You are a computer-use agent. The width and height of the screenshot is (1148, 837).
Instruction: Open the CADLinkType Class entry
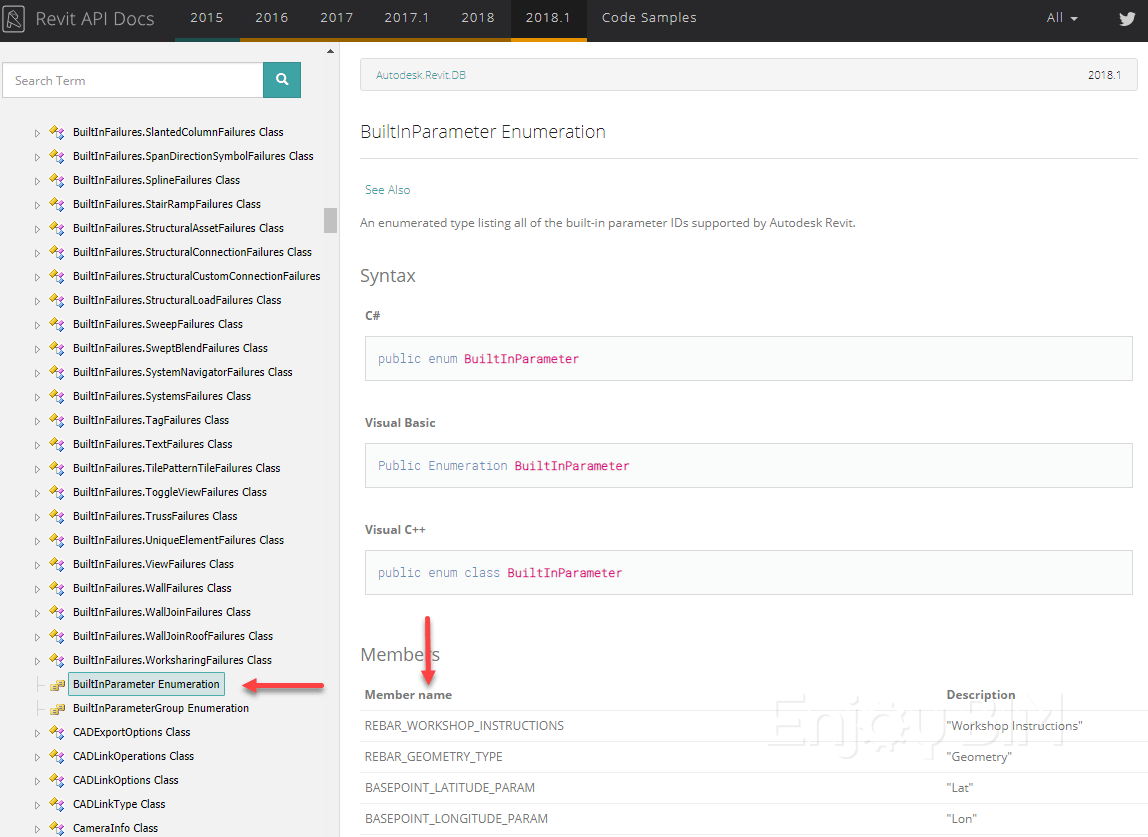click(x=119, y=805)
